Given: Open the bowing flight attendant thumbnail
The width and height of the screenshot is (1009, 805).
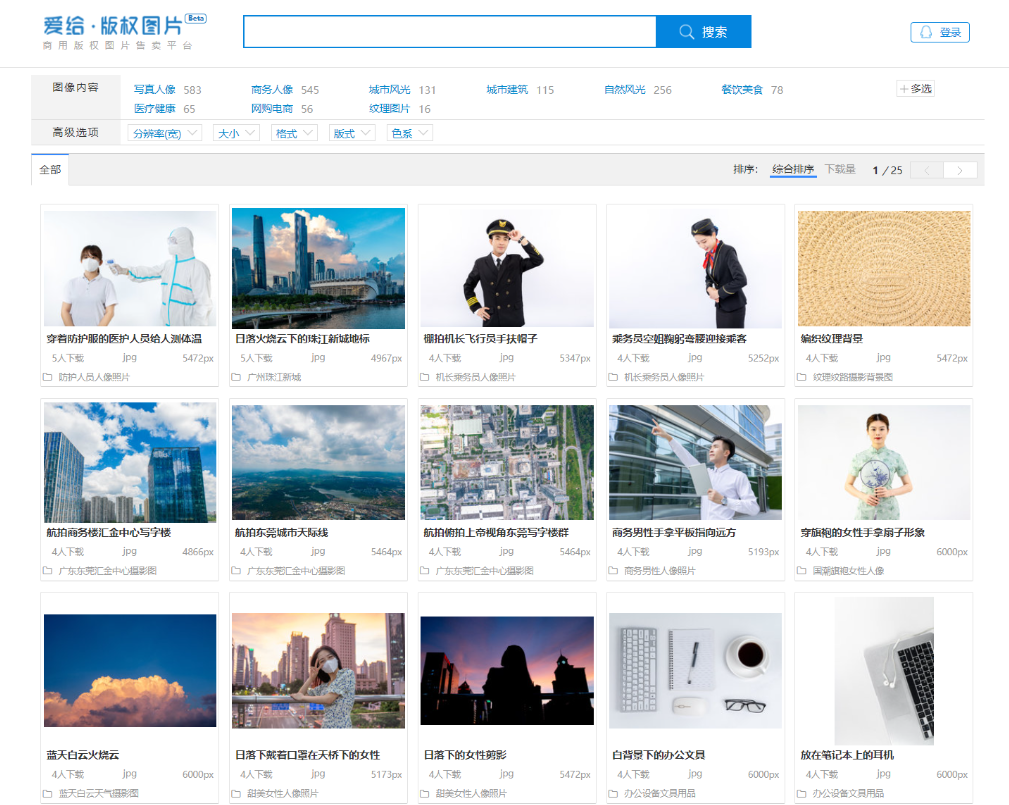Looking at the screenshot, I should 696,268.
